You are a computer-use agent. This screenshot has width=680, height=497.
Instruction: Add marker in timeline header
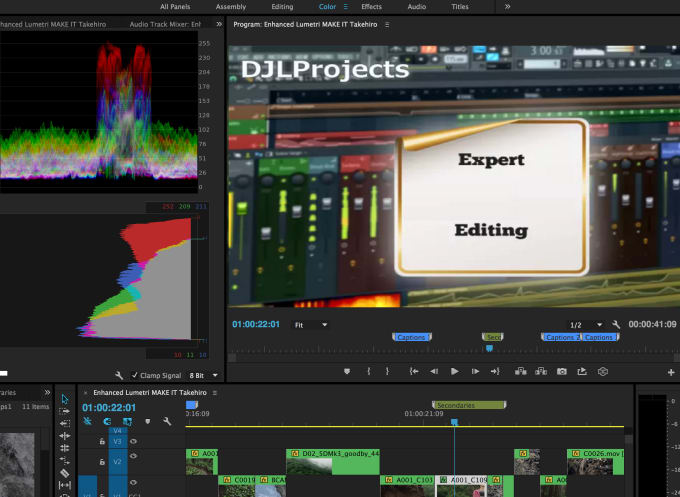147,421
